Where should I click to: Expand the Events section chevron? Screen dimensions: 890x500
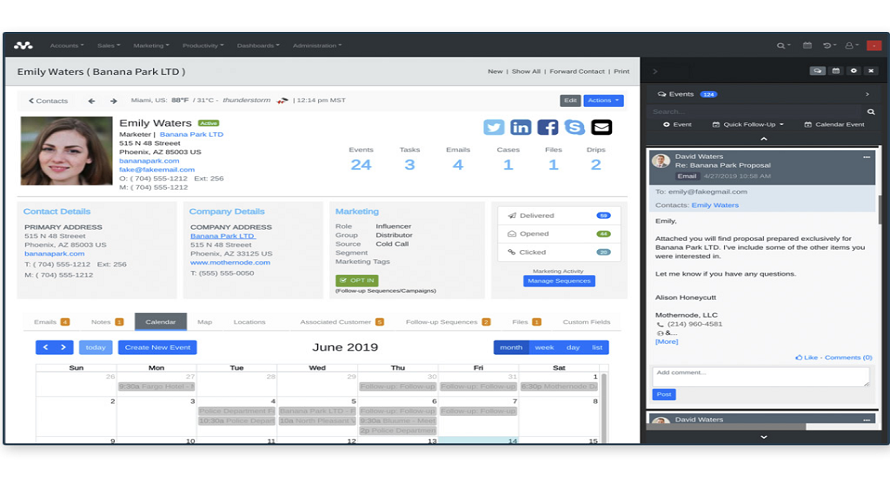867,94
